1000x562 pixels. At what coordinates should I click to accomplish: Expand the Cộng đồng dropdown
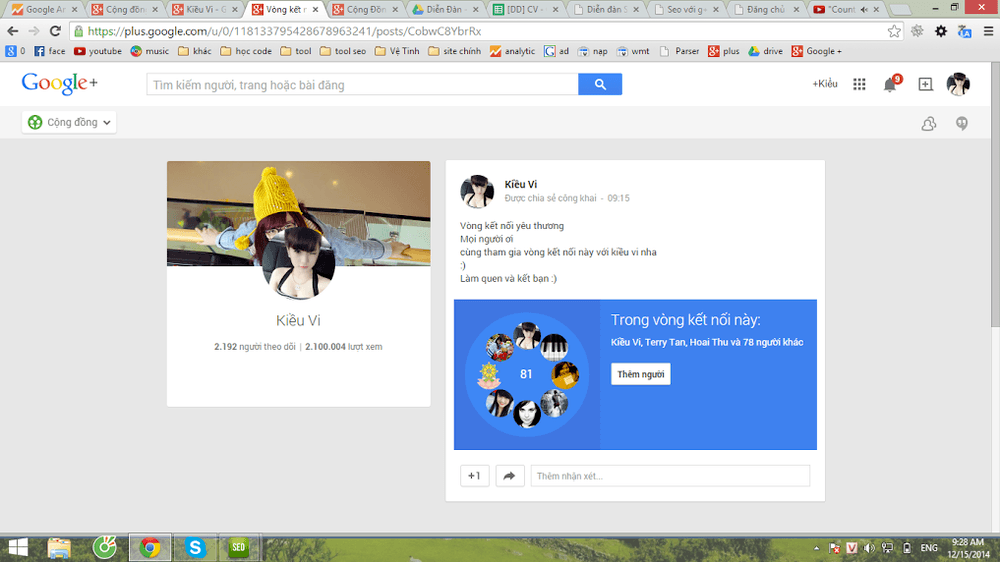(x=70, y=122)
